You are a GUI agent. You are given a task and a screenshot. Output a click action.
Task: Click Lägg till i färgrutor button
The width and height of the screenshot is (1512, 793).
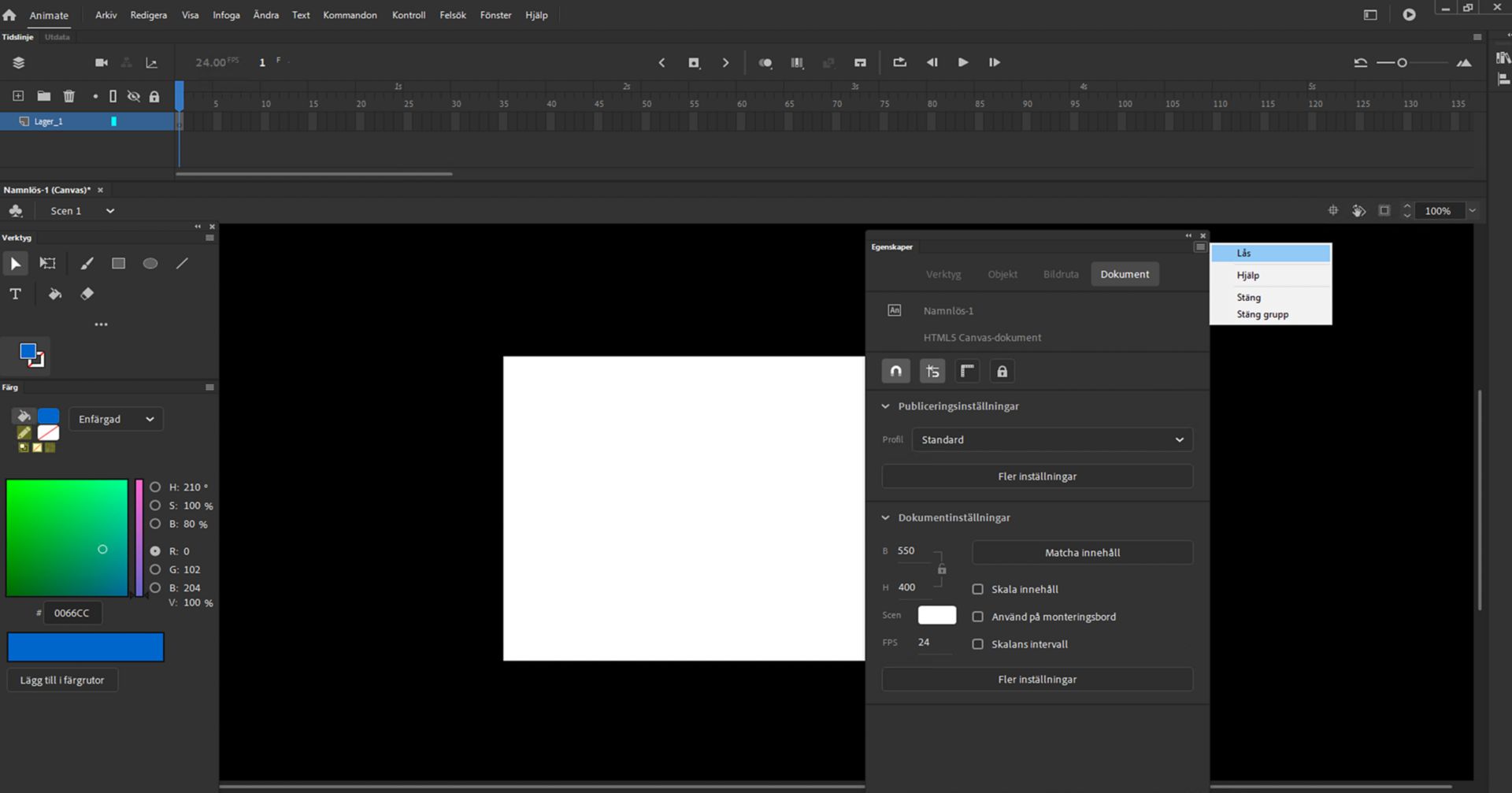click(x=62, y=680)
